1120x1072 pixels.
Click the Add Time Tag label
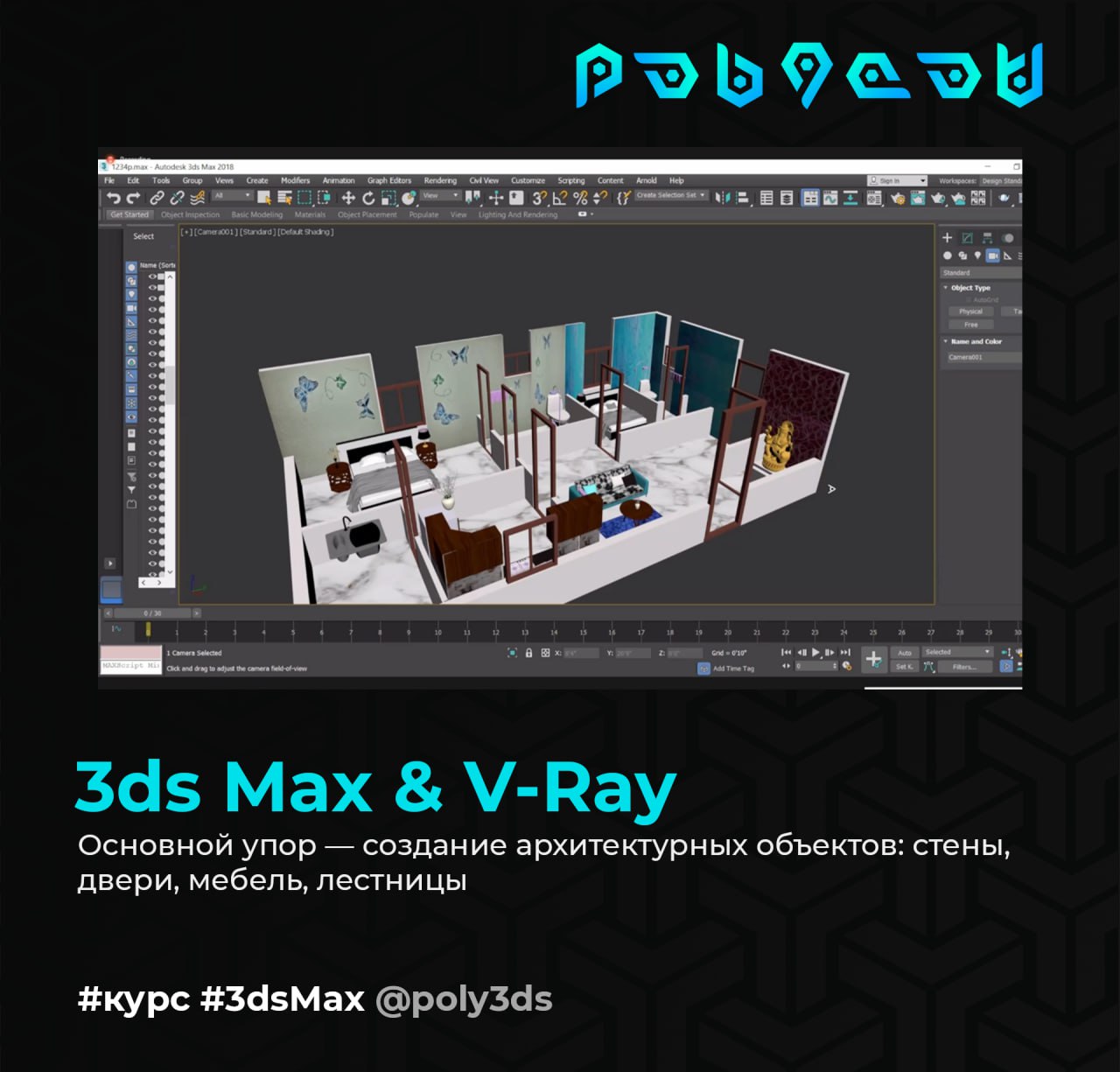[733, 669]
